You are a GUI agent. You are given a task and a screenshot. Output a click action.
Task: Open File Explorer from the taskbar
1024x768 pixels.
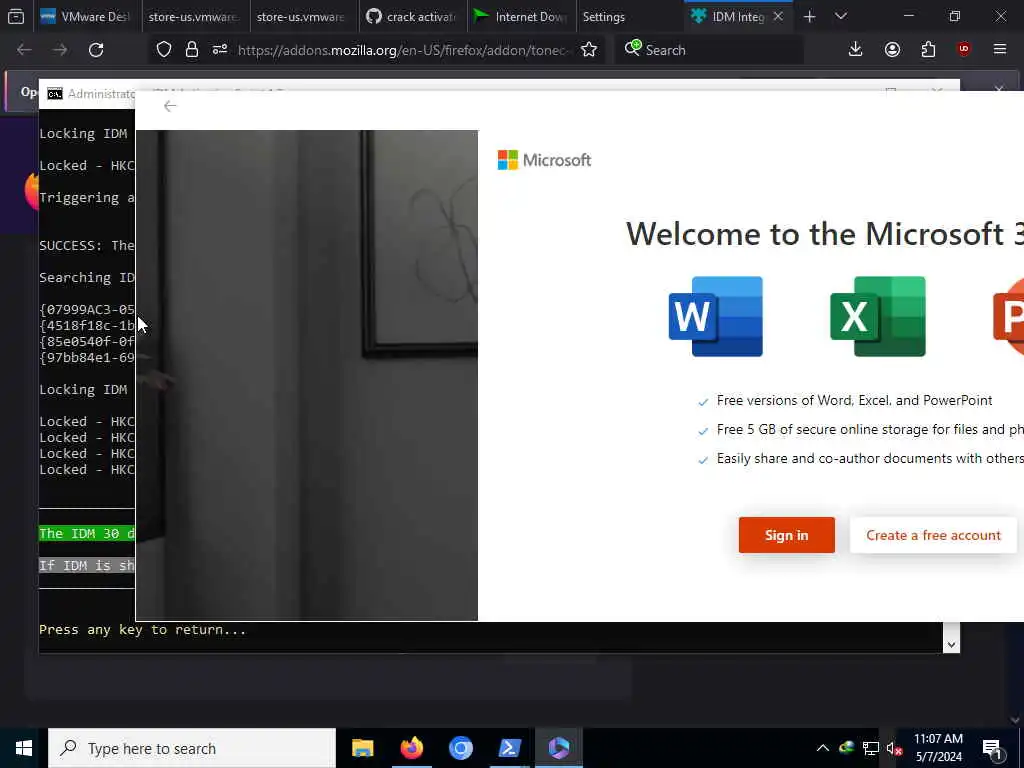point(362,748)
